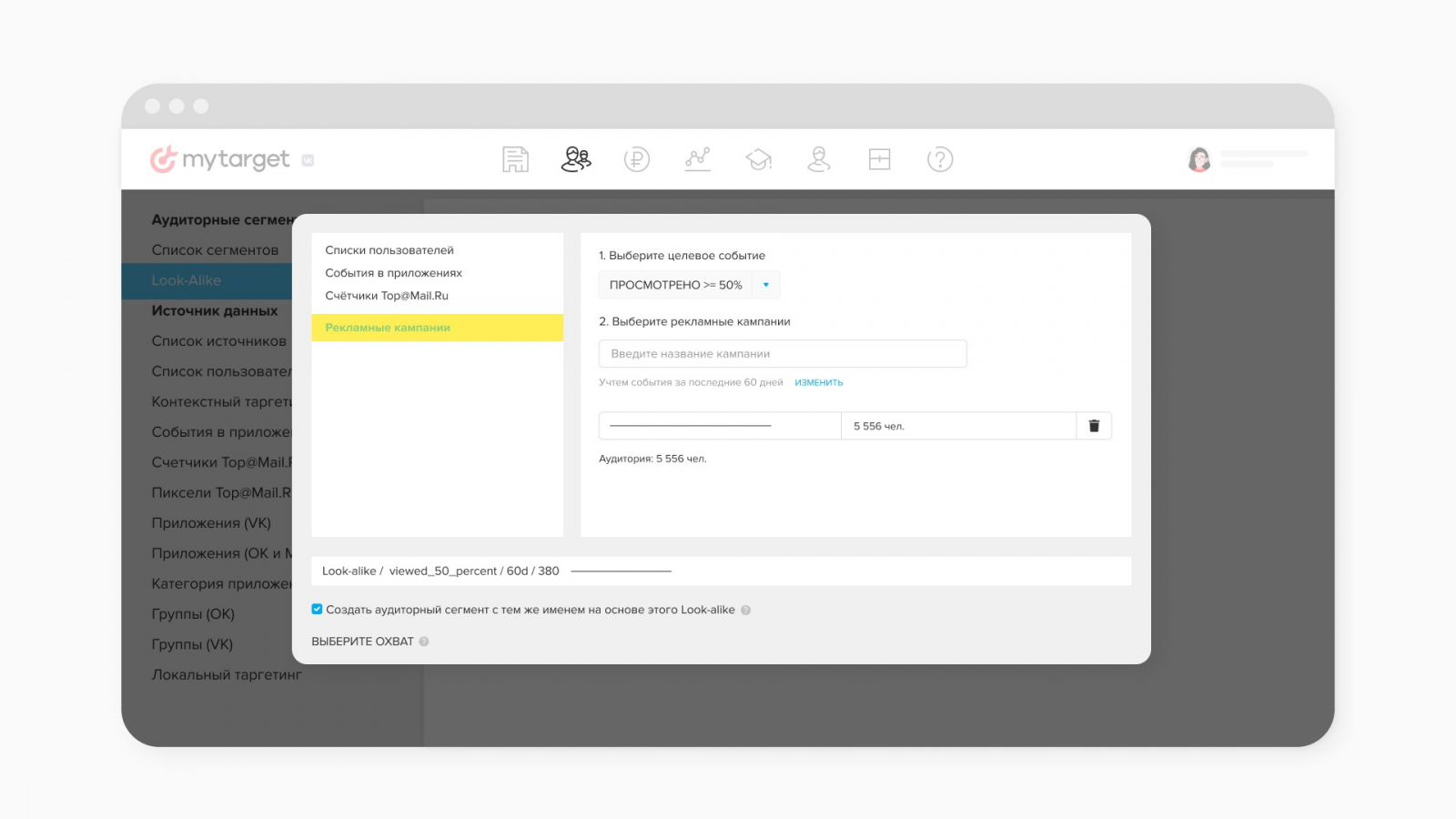Click the Look-alike name field
The width and height of the screenshot is (1456, 819).
(x=721, y=571)
